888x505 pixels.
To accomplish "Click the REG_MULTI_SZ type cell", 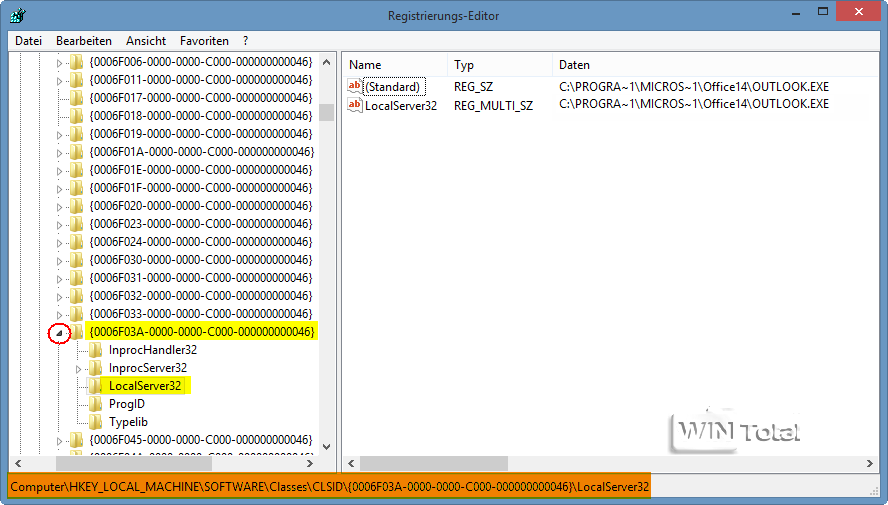I will pyautogui.click(x=493, y=105).
